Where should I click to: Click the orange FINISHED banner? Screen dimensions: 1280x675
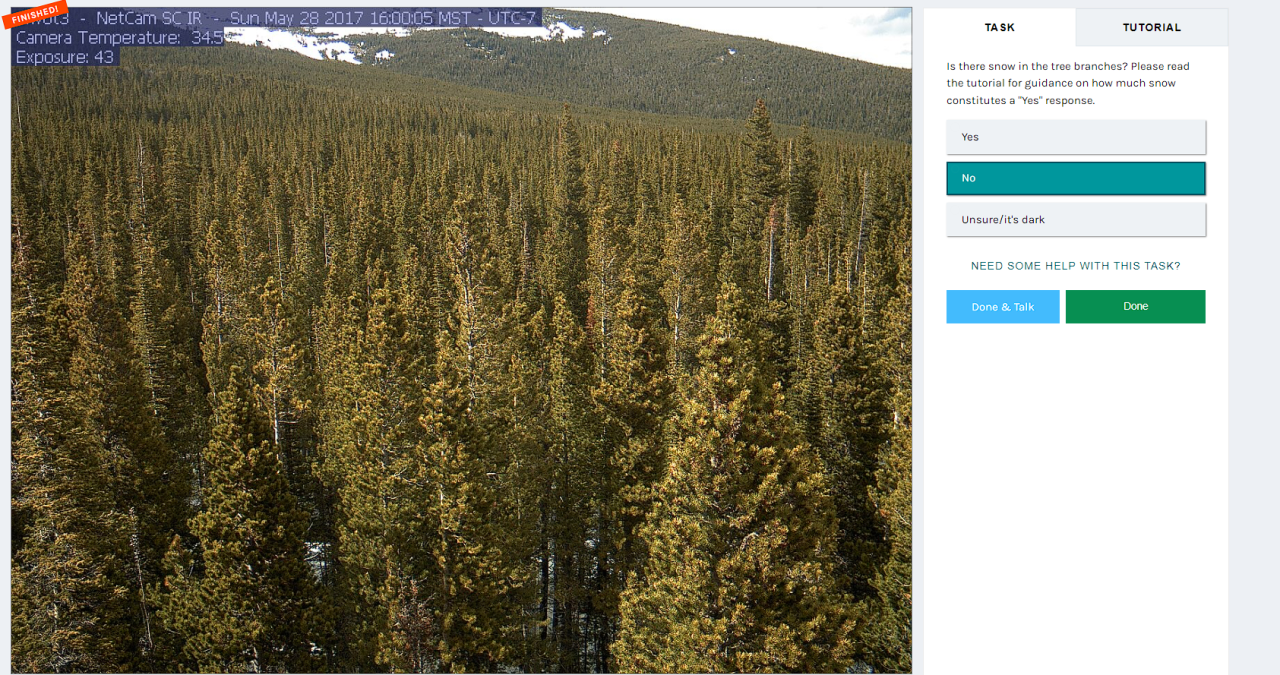point(35,15)
